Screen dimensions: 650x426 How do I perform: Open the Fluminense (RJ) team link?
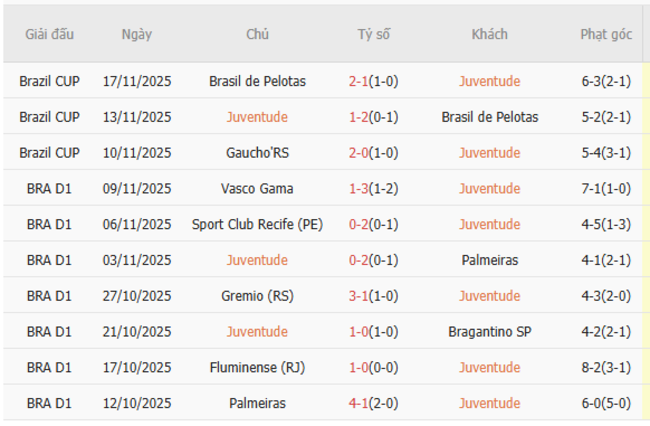(257, 368)
